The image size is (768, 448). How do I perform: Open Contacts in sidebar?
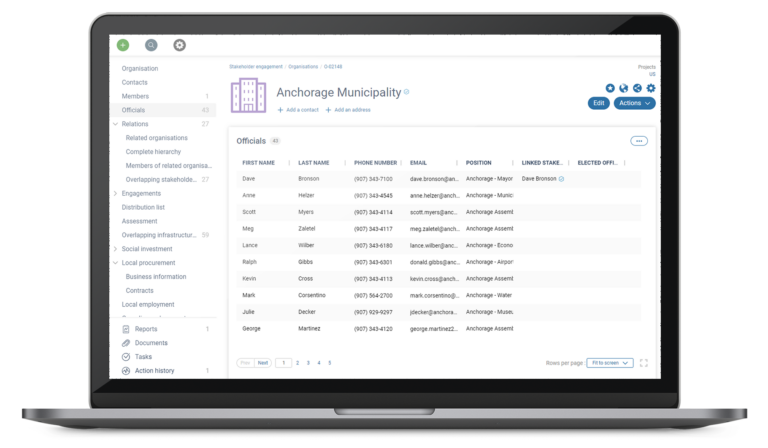134,82
